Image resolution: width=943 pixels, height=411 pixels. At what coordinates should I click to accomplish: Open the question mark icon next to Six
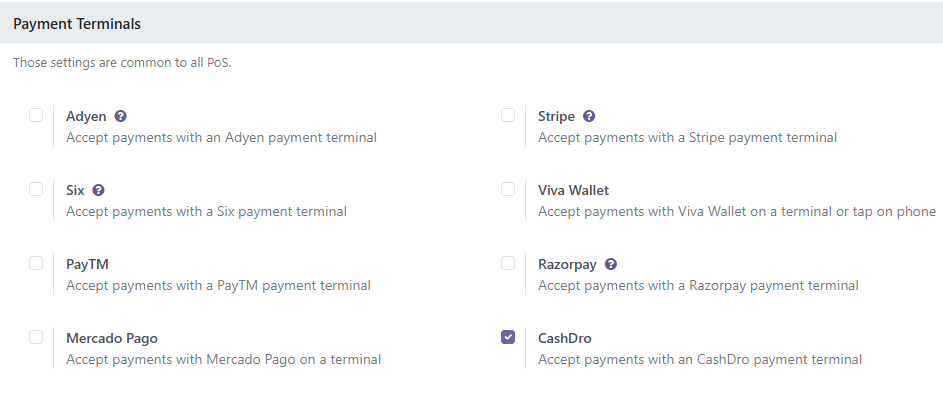click(x=99, y=190)
